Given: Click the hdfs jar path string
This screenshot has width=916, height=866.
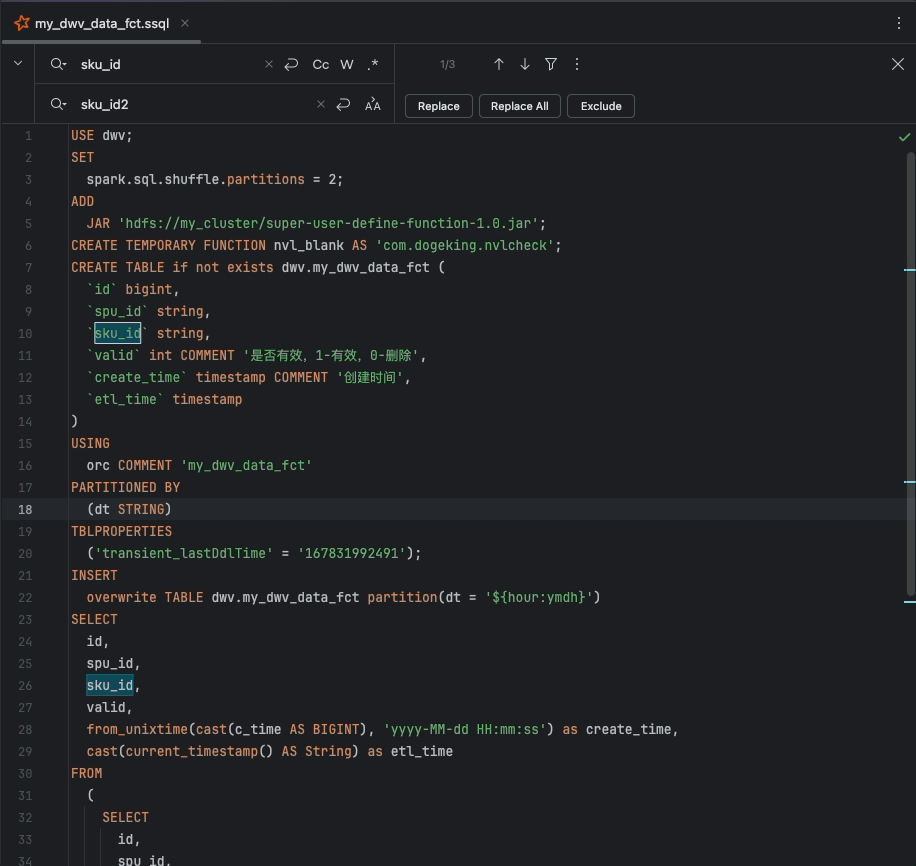Looking at the screenshot, I should (328, 223).
